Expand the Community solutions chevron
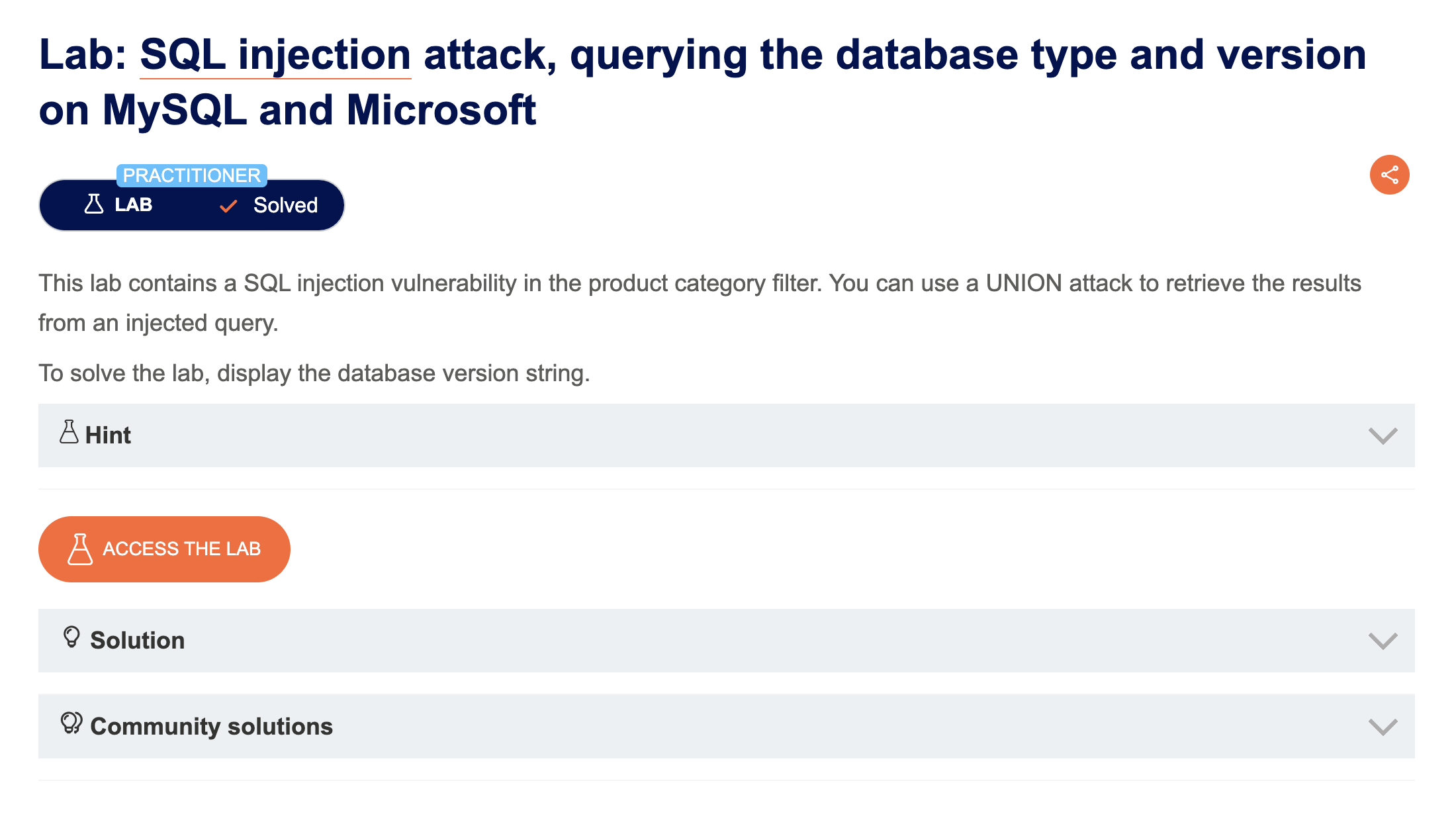This screenshot has height=818, width=1456. [x=1383, y=727]
